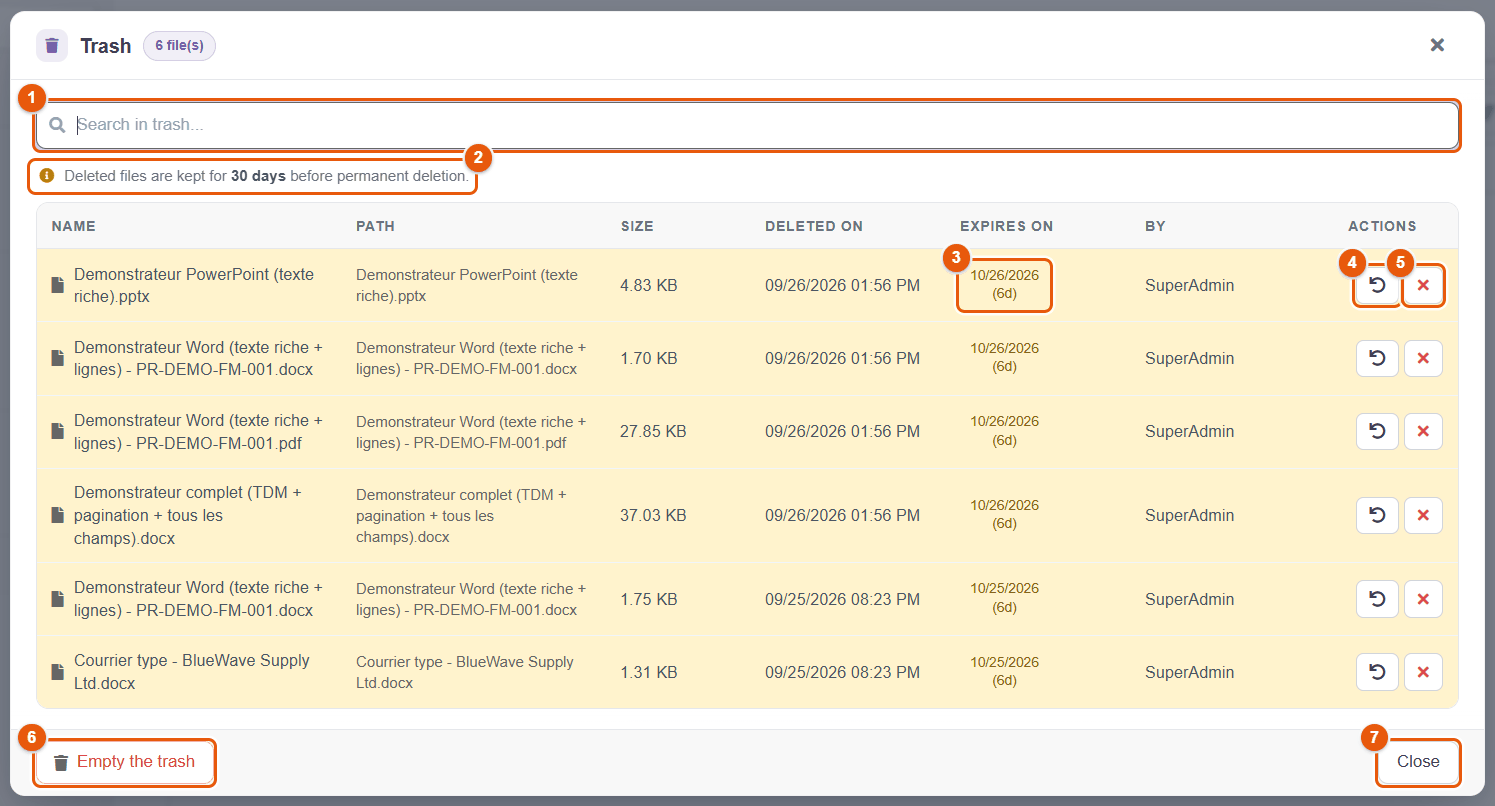
Task: Restore the Demonstrateur PowerPoint .pptx file
Action: (1377, 285)
